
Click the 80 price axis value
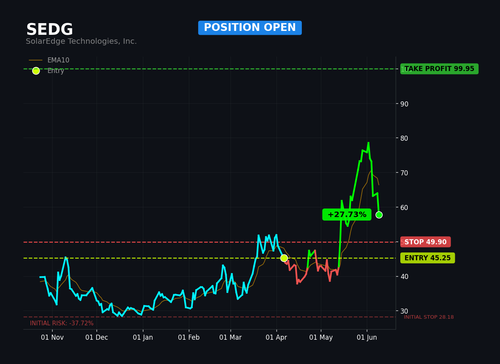click(x=404, y=138)
